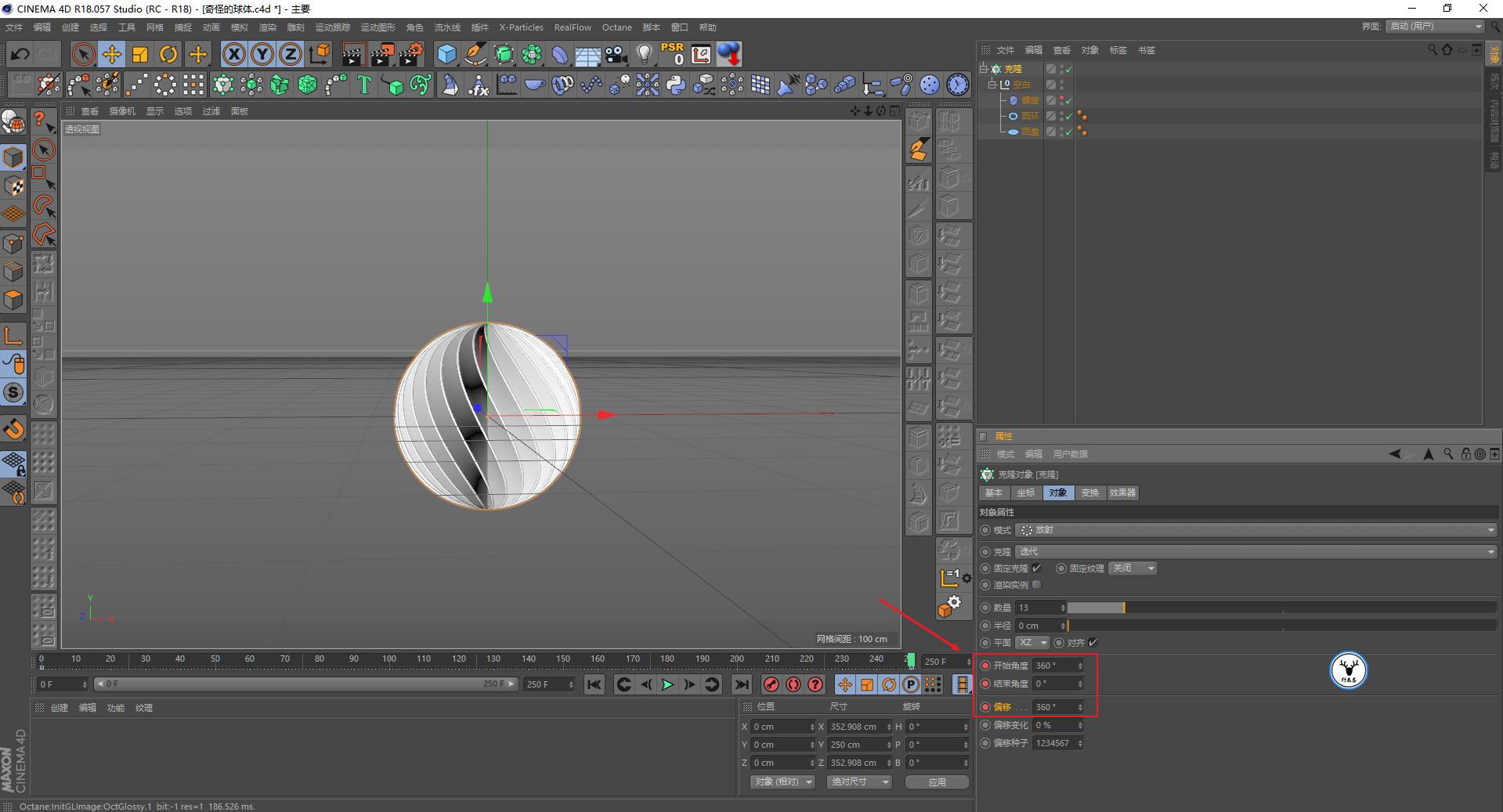Click the Cube primitive icon
Screen dimensions: 1503x812
coord(446,53)
